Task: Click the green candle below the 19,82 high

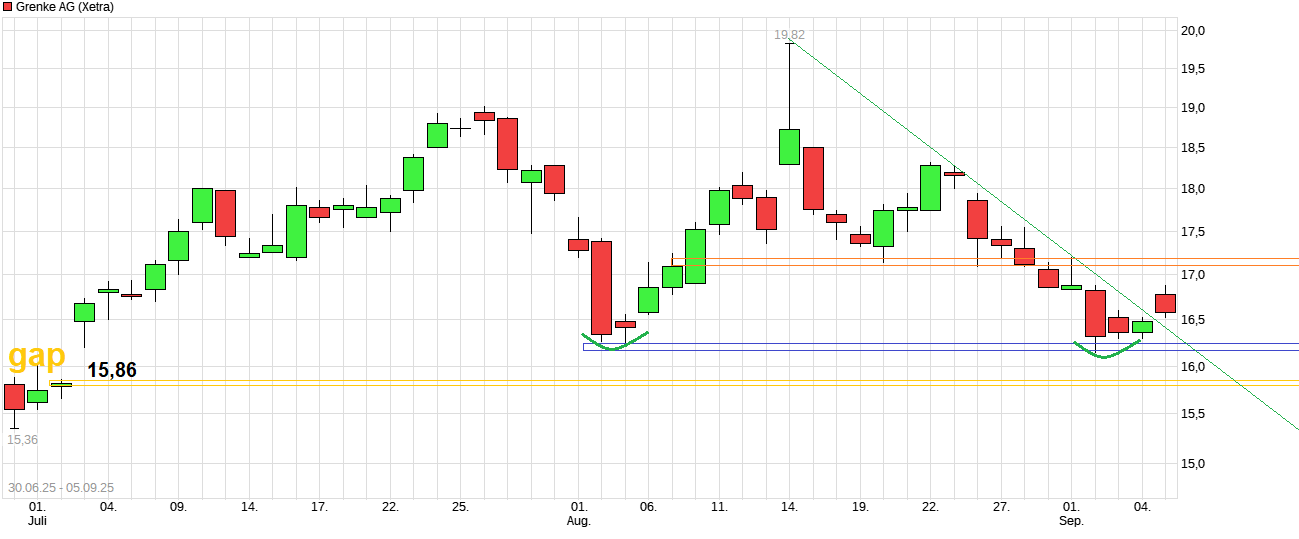Action: tap(789, 147)
